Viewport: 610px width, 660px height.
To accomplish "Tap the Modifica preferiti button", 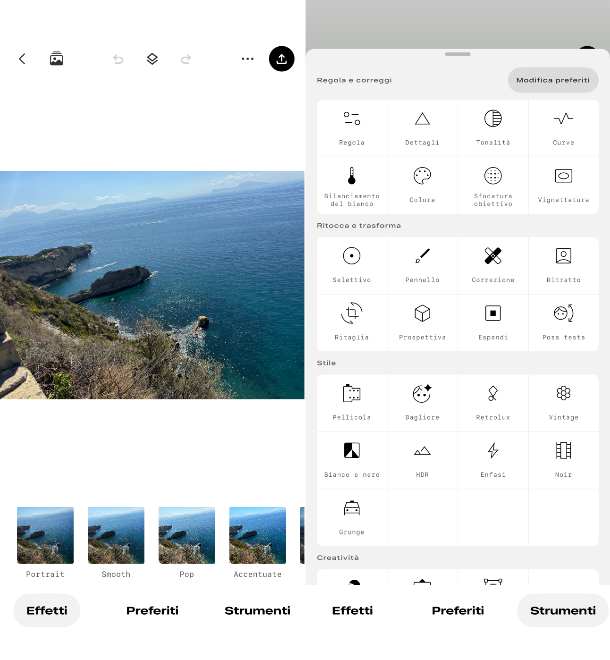I will pyautogui.click(x=552, y=80).
